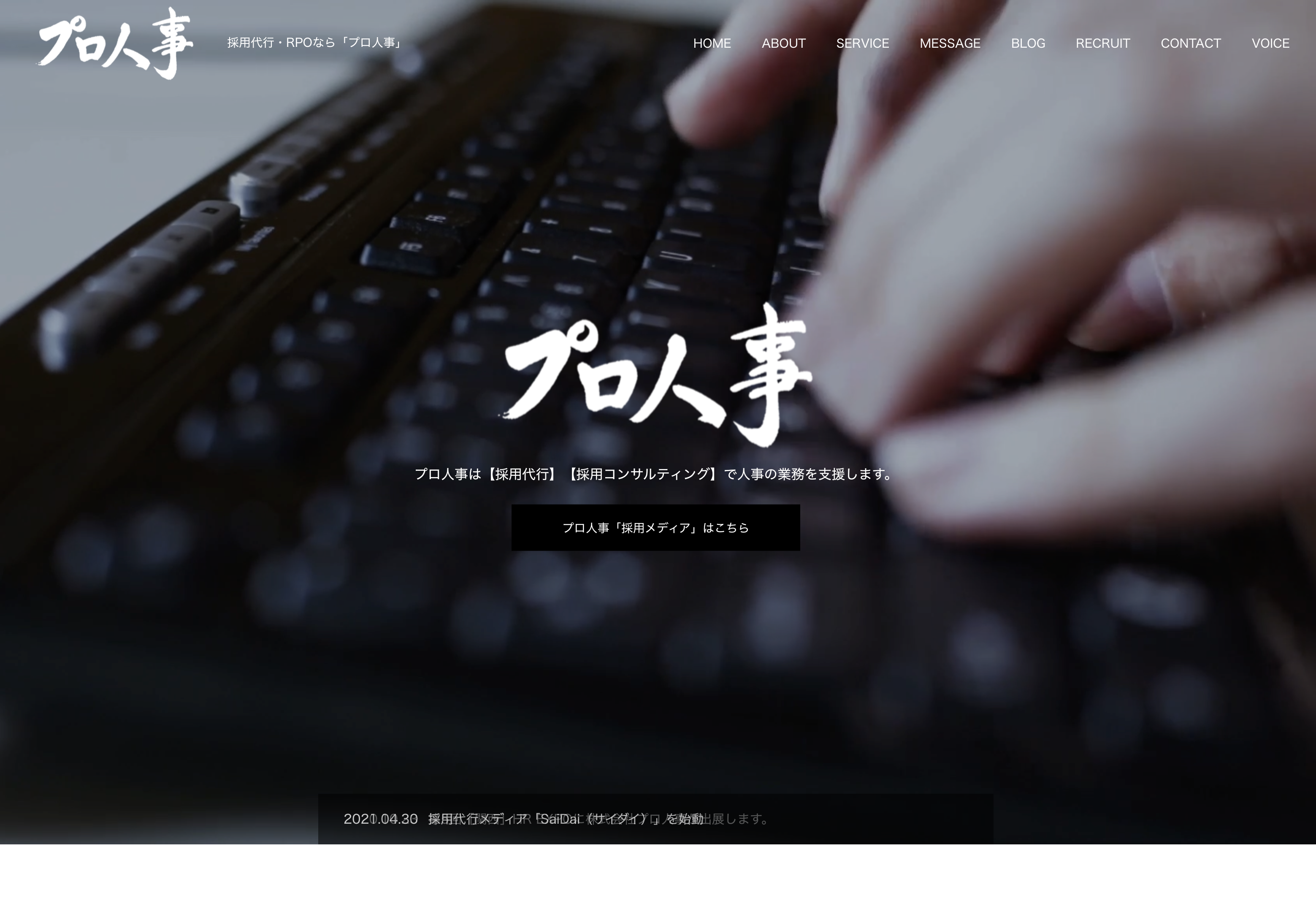
Task: Open RECRUIT section
Action: click(1102, 42)
